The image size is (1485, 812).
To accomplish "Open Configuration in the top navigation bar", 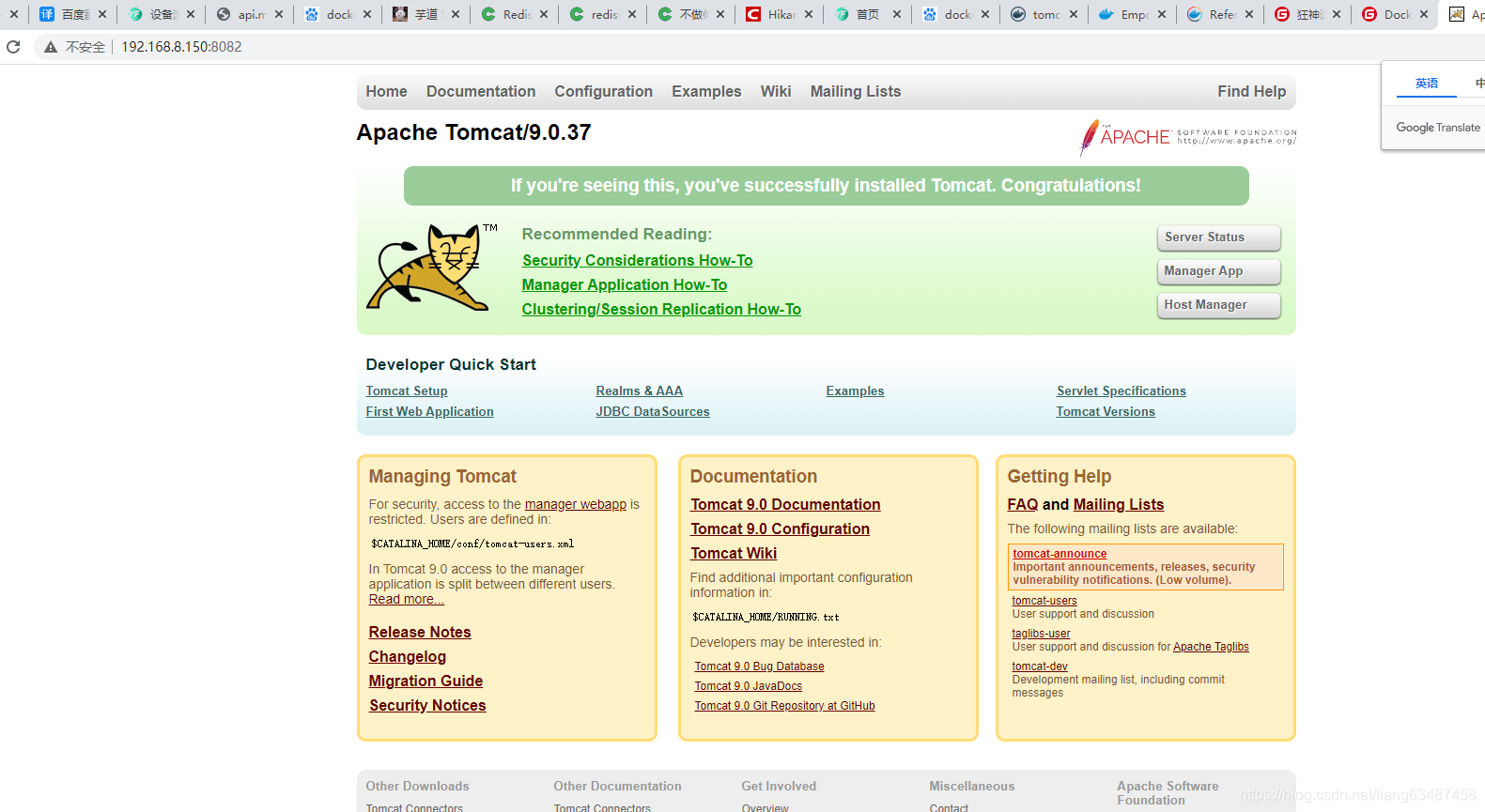I will [603, 91].
